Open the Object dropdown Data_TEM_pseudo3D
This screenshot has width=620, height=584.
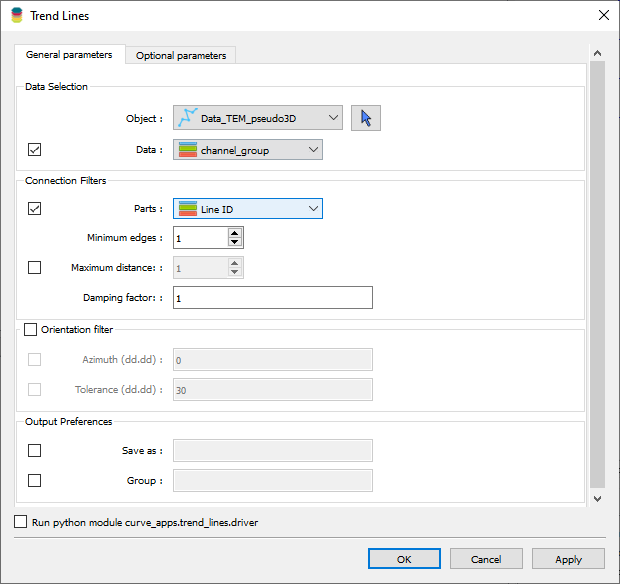click(x=258, y=118)
